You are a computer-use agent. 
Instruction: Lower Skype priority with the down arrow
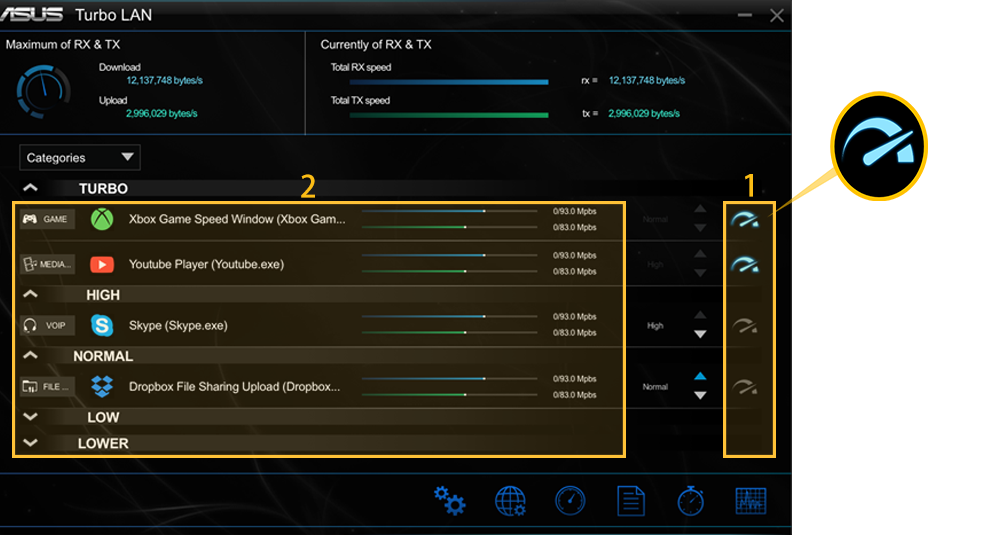[x=700, y=335]
